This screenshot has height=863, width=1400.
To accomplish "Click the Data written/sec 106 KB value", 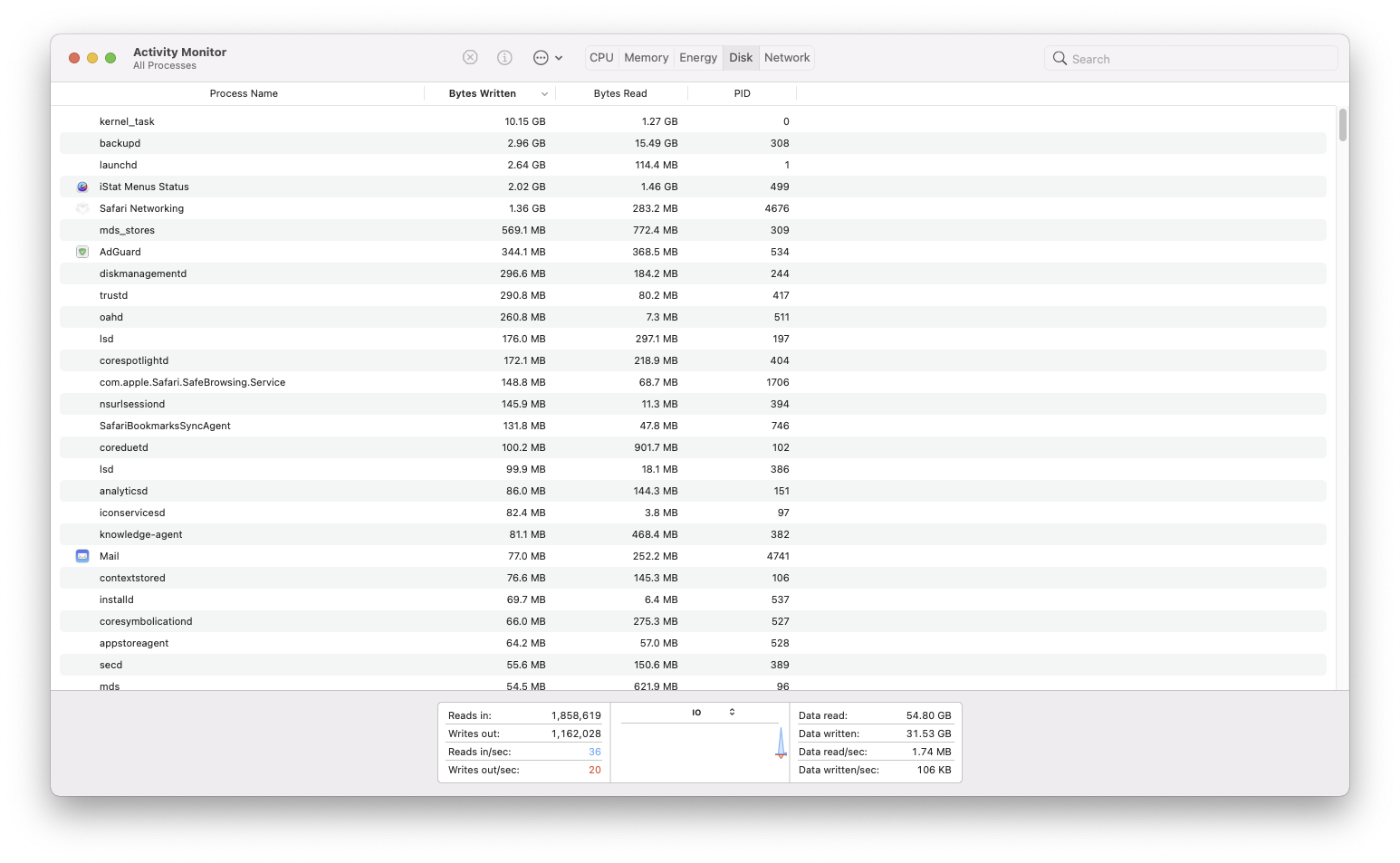I will pyautogui.click(x=935, y=770).
